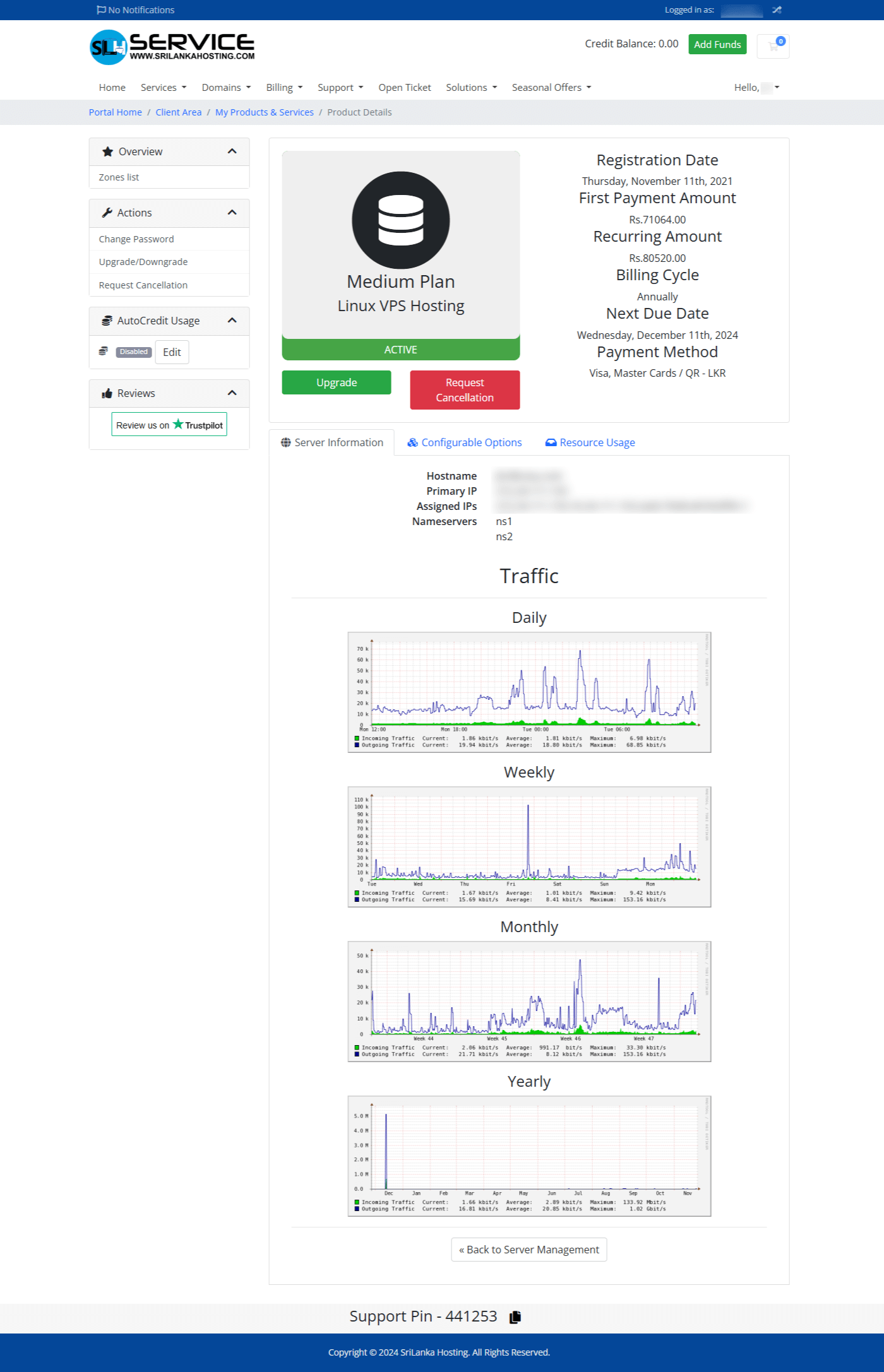
Task: Click the 'Product Details' breadcrumb text
Action: (x=359, y=112)
